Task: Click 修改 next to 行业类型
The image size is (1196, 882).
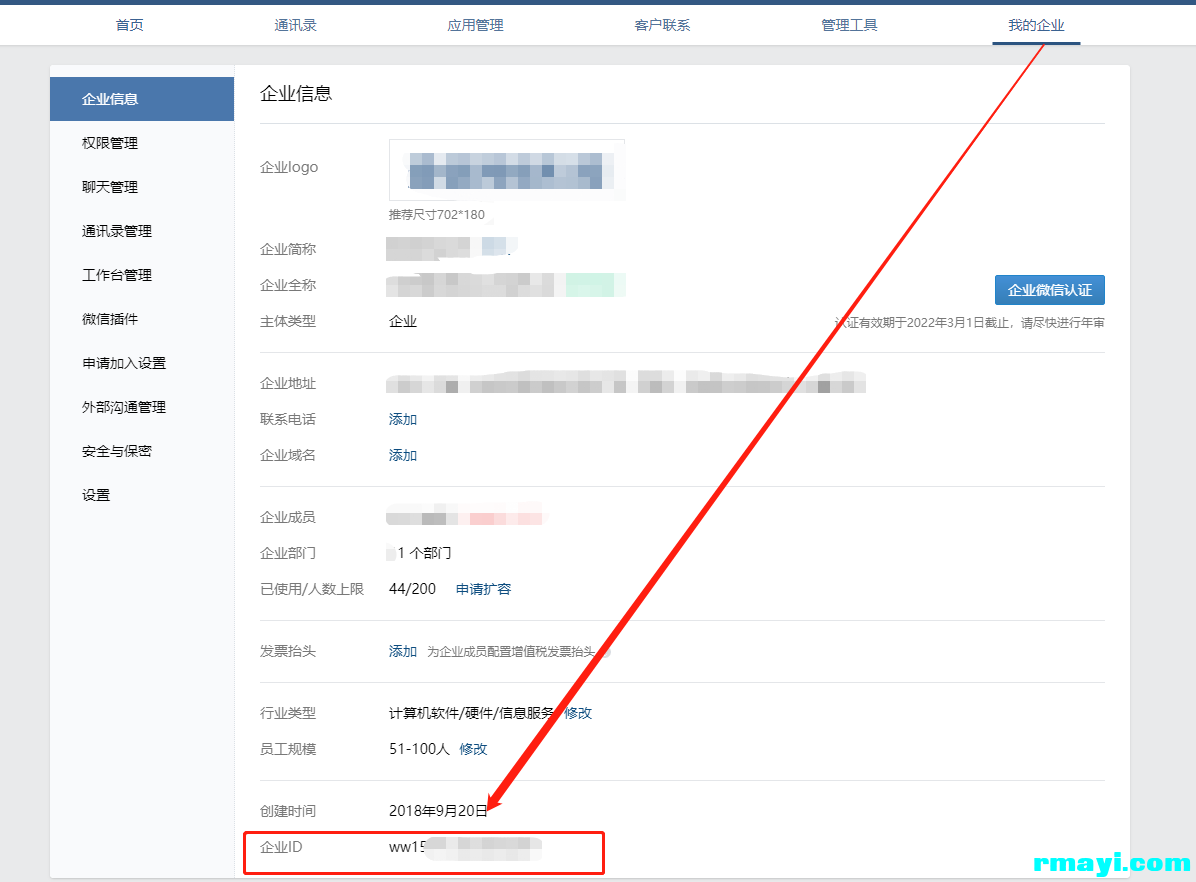Action: tap(578, 713)
